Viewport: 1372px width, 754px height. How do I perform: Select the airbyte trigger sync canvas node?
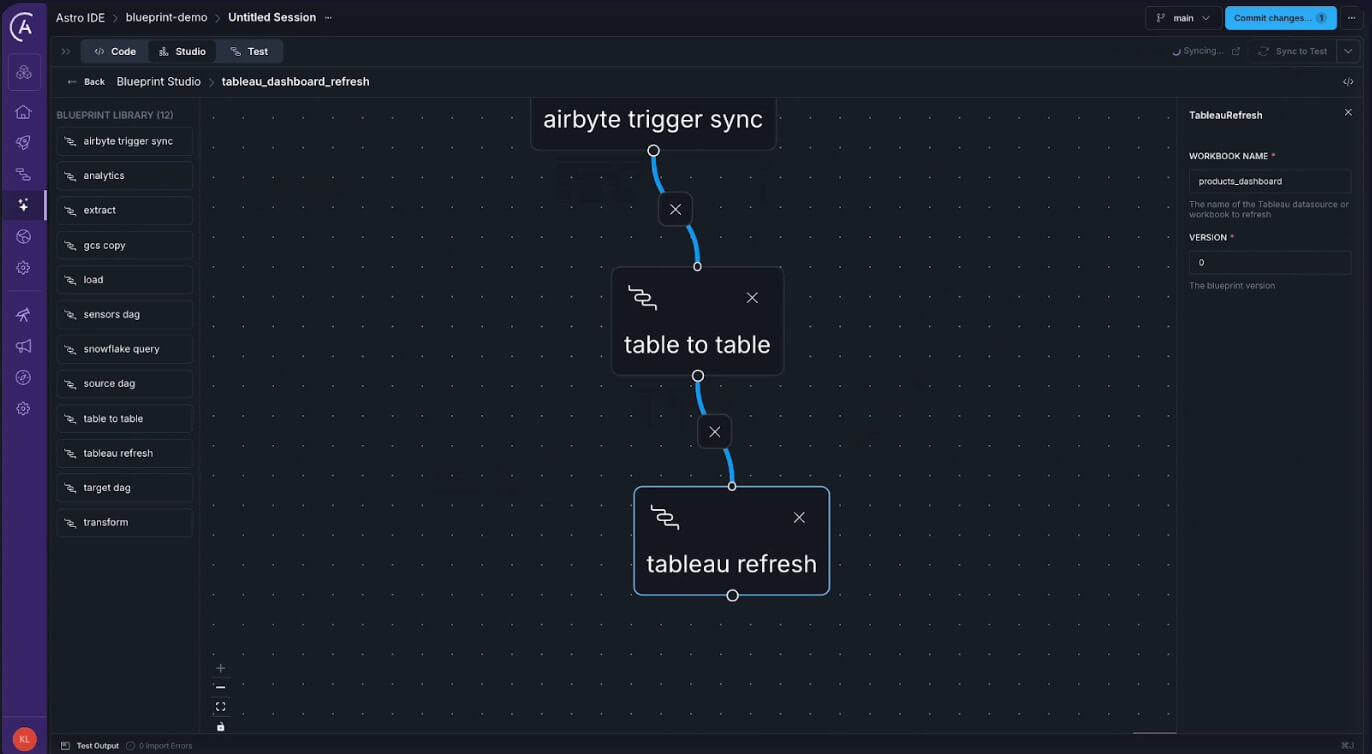pos(653,122)
